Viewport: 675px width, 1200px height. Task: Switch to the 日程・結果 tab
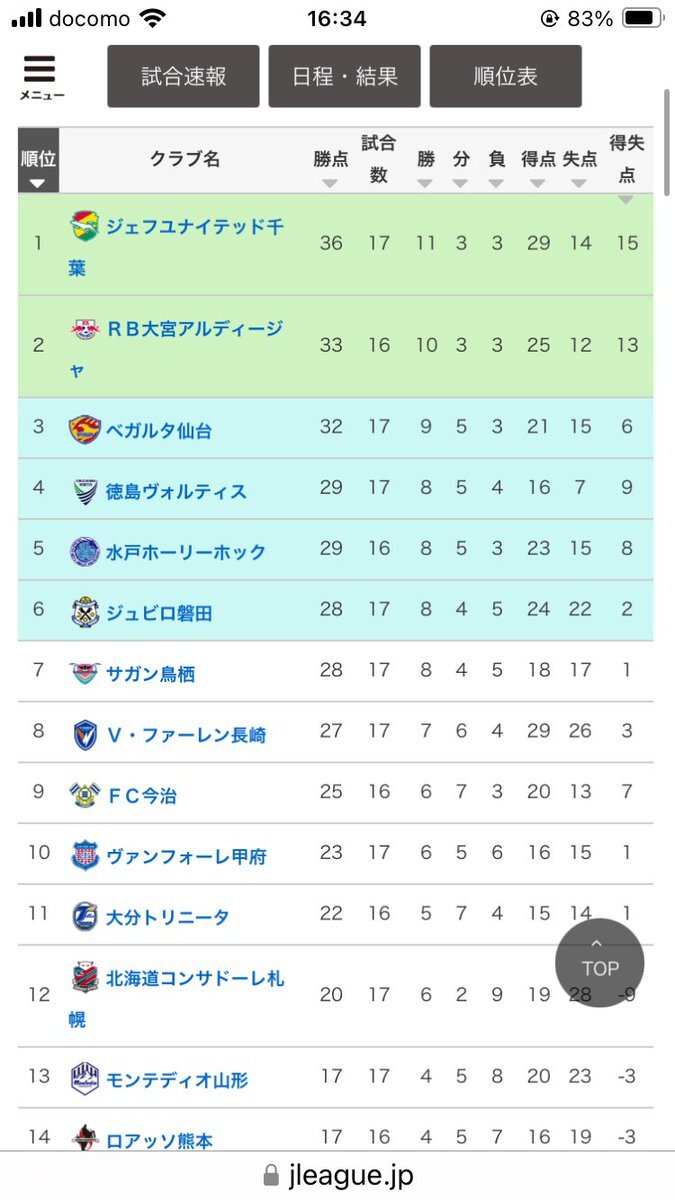344,76
